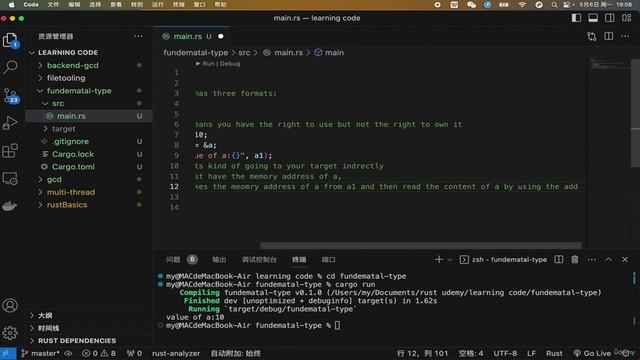The width and height of the screenshot is (640, 360).
Task: Click Debug code lens above main
Action: 230,64
